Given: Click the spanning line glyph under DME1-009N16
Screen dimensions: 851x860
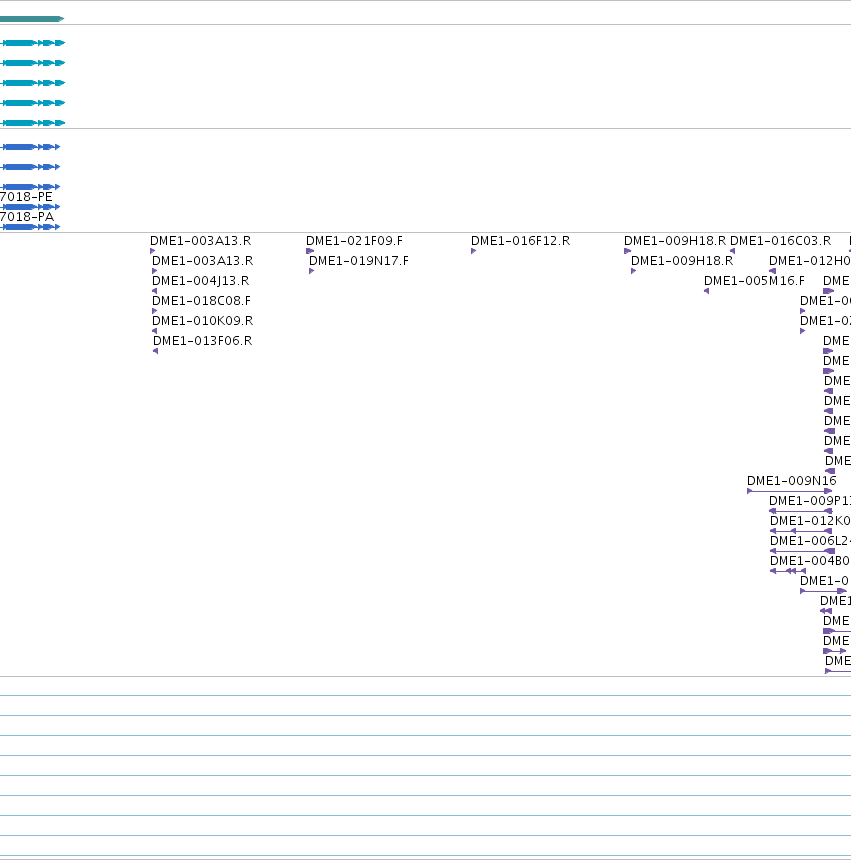Looking at the screenshot, I should [x=790, y=491].
